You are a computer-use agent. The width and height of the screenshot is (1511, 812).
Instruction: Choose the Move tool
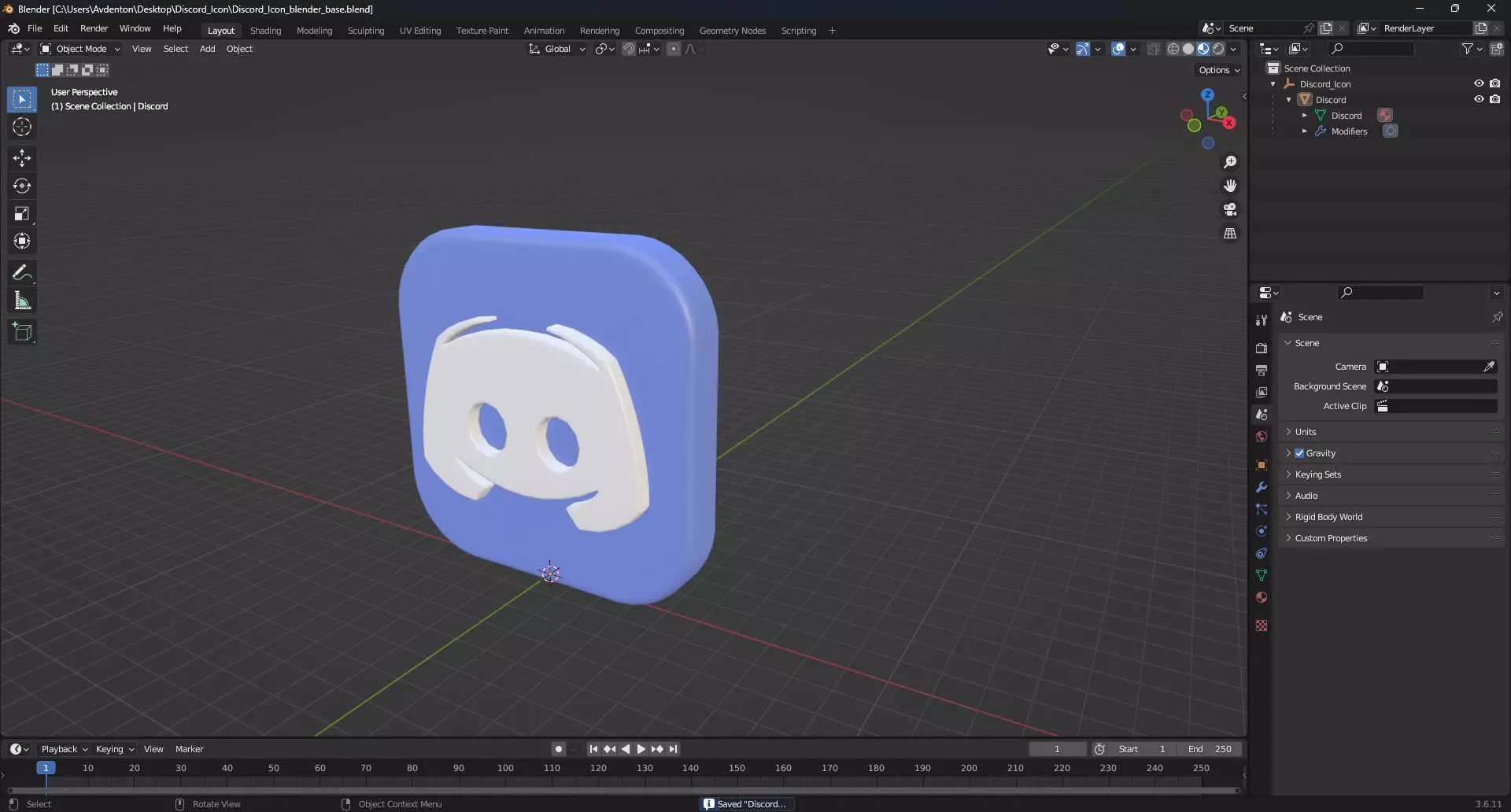(22, 158)
